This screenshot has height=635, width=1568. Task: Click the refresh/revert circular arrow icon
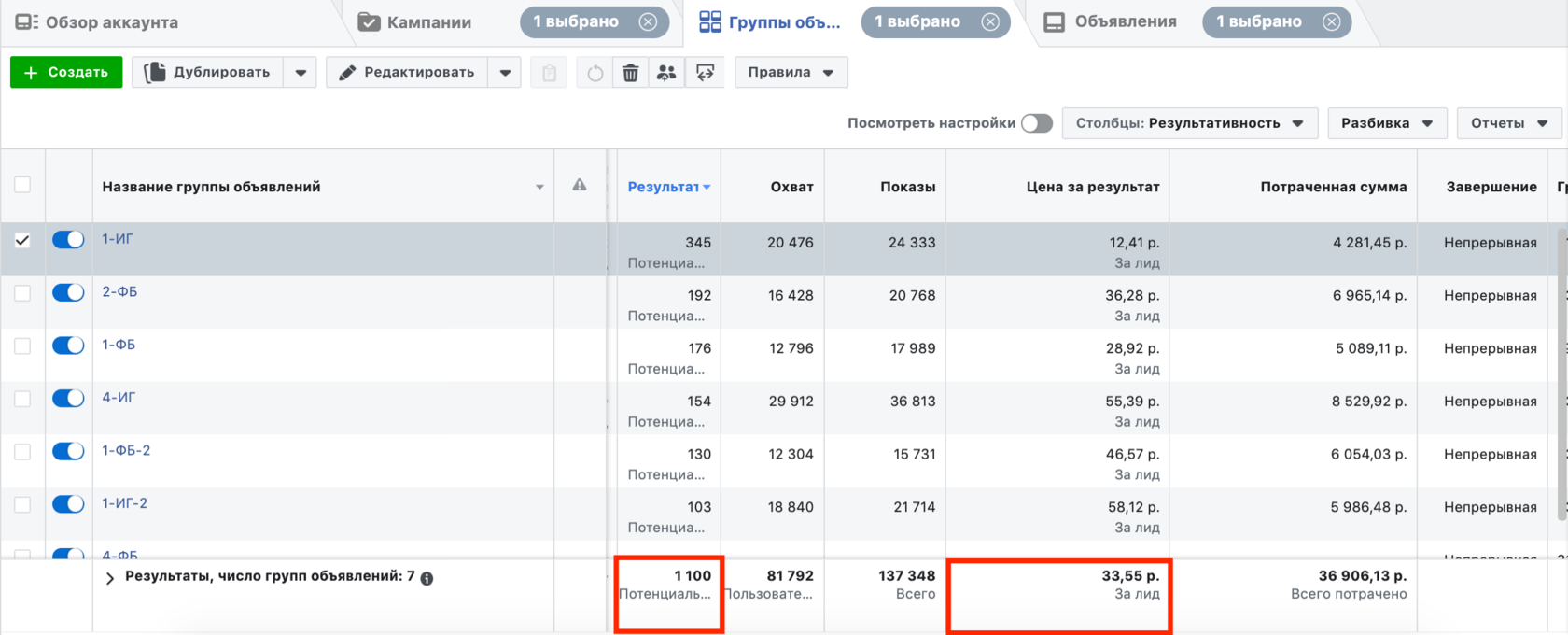pyautogui.click(x=595, y=73)
